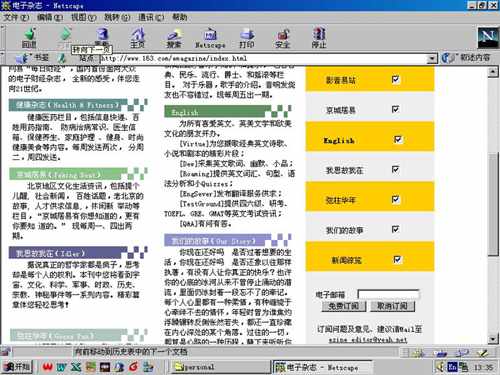500x375 pixels.
Task: Open the Netscape toolbar button
Action: (210, 37)
